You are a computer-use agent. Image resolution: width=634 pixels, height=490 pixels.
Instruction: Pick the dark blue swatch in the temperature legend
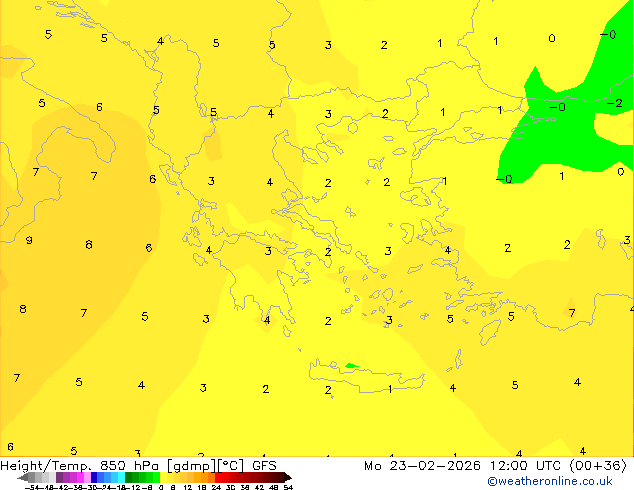click(x=94, y=477)
